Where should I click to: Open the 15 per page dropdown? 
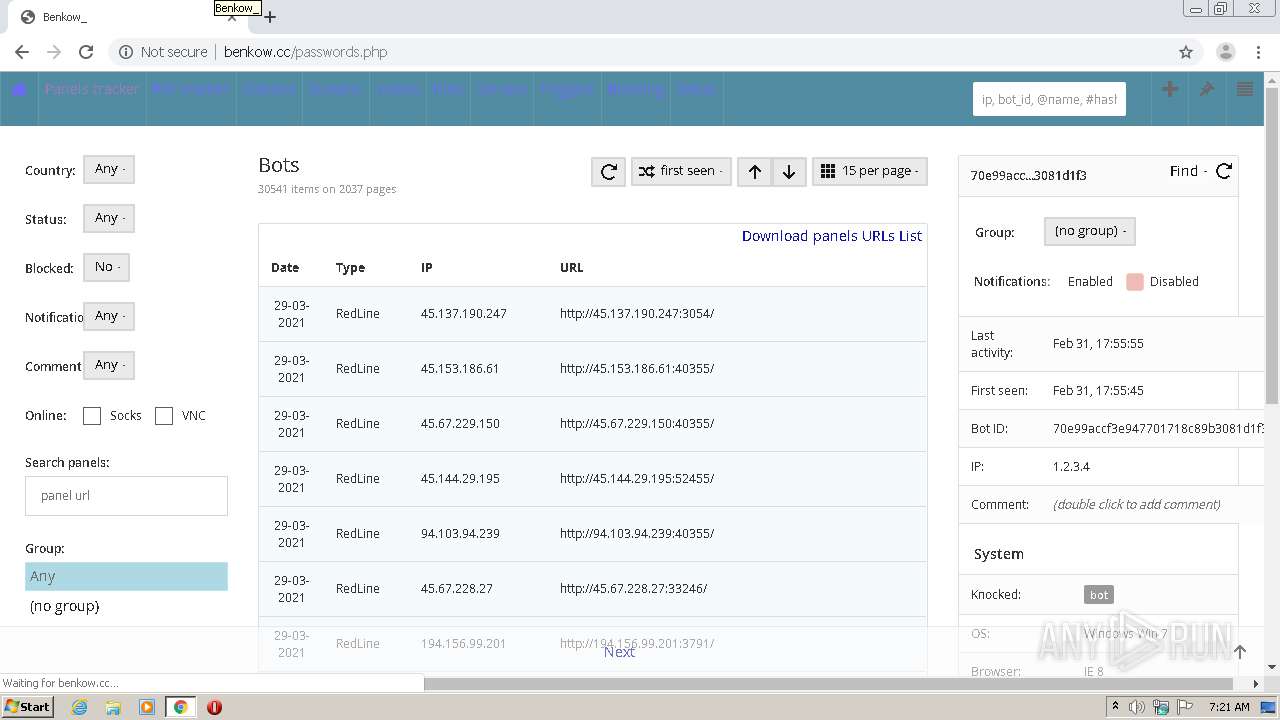pyautogui.click(x=870, y=171)
